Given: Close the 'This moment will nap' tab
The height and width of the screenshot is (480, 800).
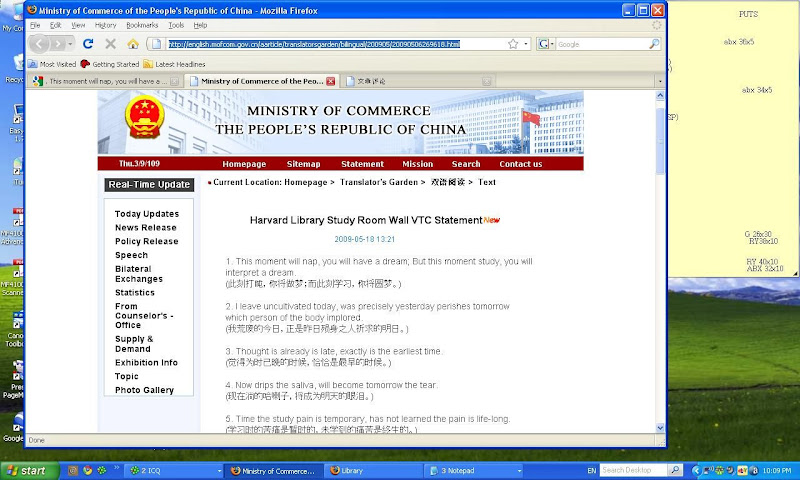Looking at the screenshot, I should 174,81.
